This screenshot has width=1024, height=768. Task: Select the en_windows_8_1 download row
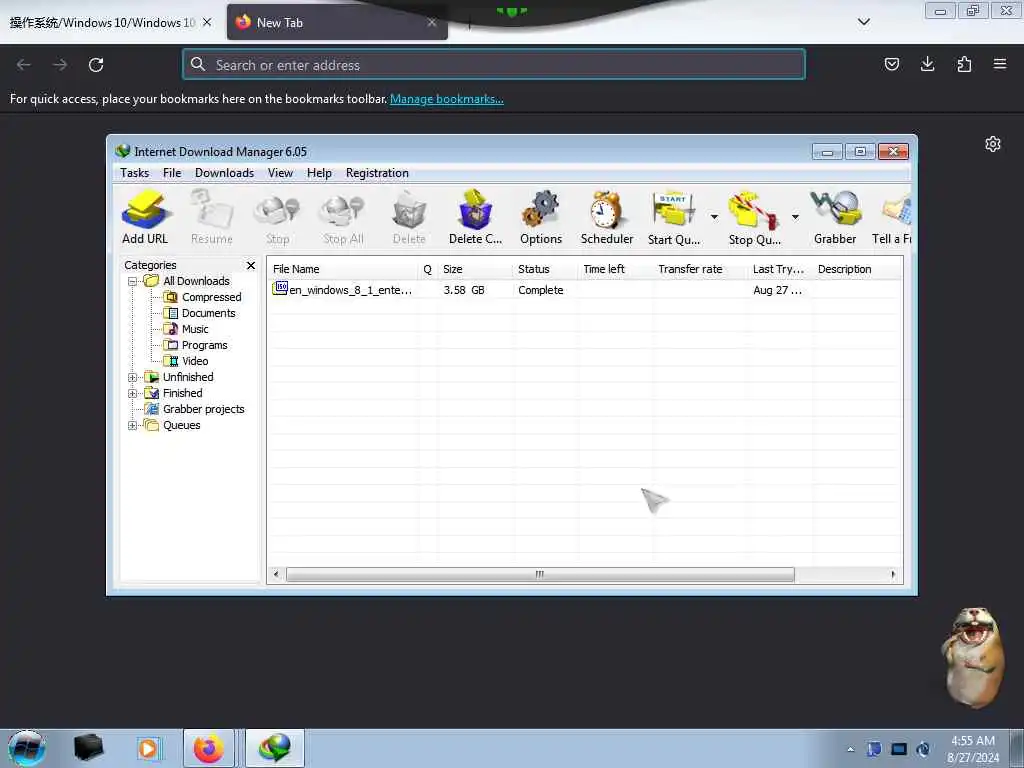(x=584, y=290)
